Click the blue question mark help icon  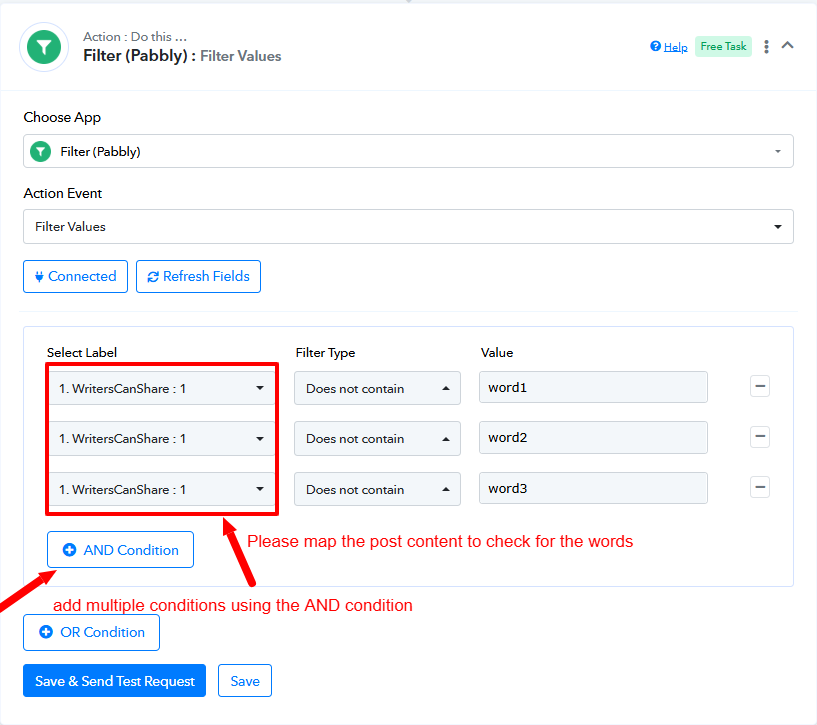pyautogui.click(x=655, y=46)
